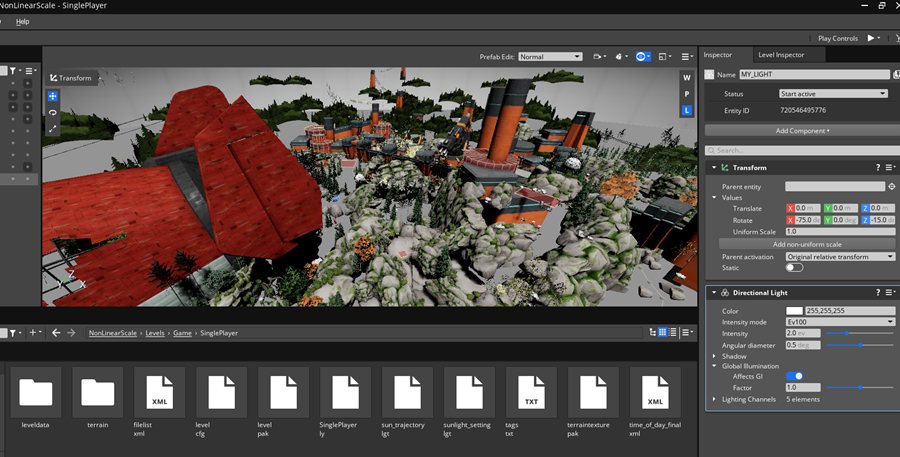900x457 pixels.
Task: Open the Status dropdown
Action: pyautogui.click(x=833, y=94)
